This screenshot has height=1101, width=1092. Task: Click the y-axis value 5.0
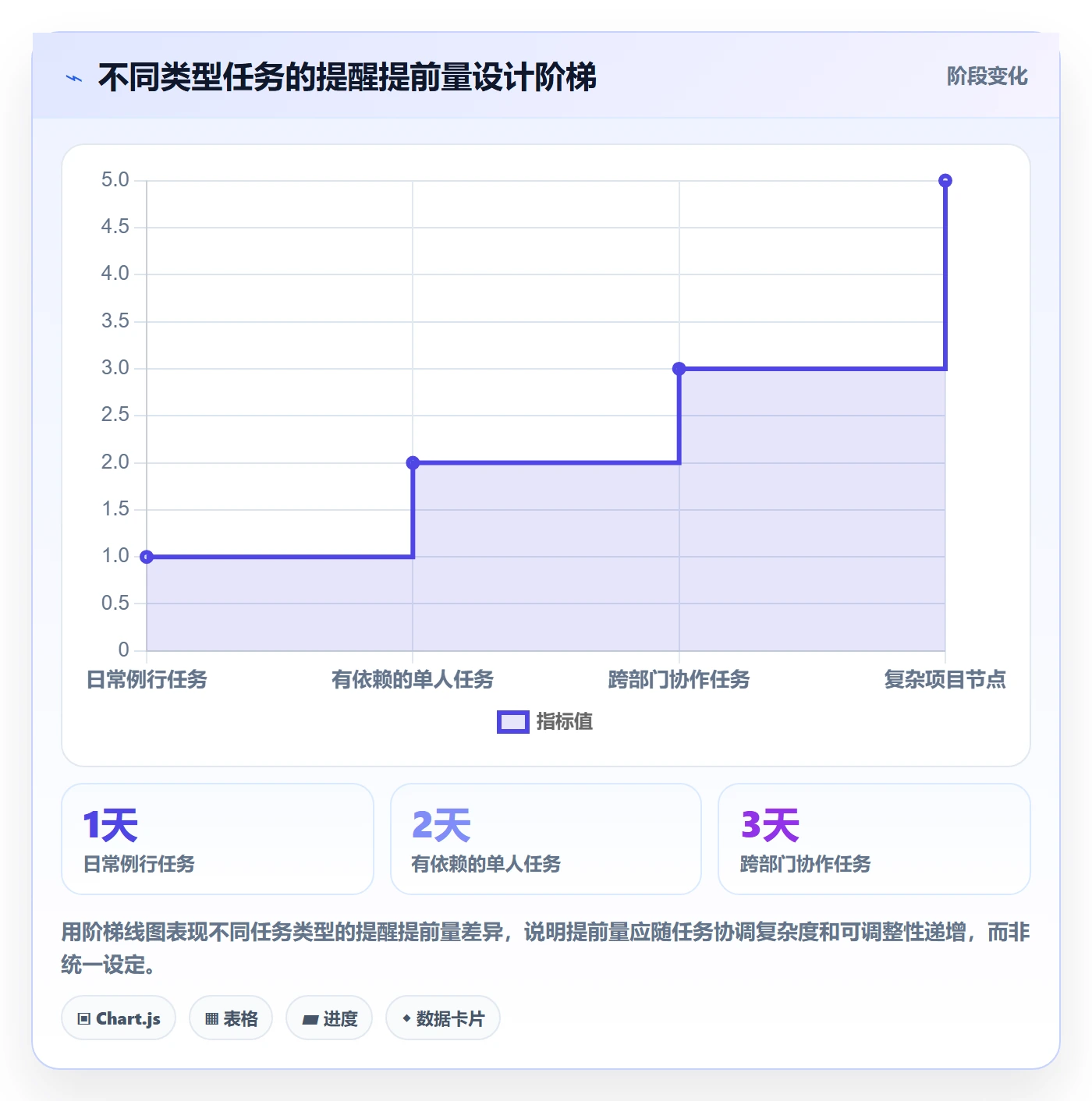[115, 180]
